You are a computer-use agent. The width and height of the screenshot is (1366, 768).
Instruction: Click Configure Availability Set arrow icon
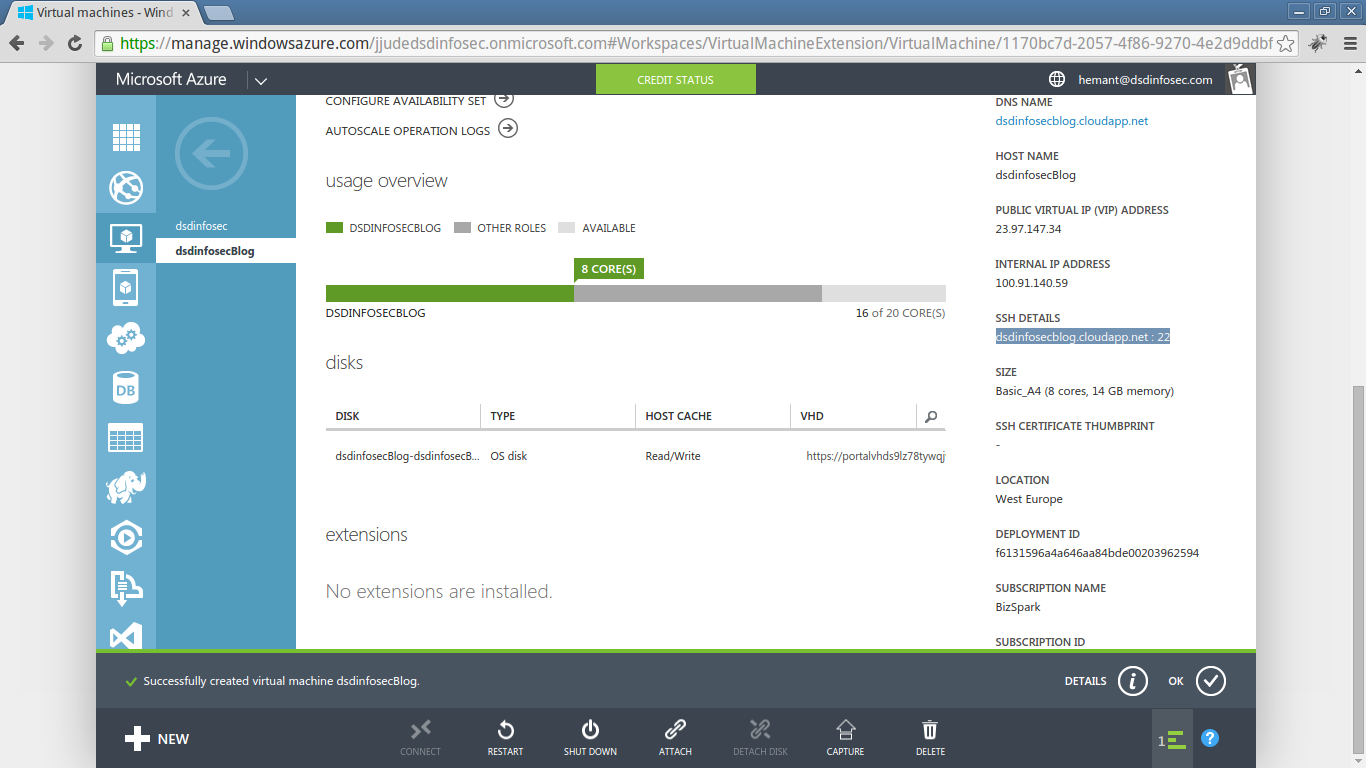tap(504, 99)
